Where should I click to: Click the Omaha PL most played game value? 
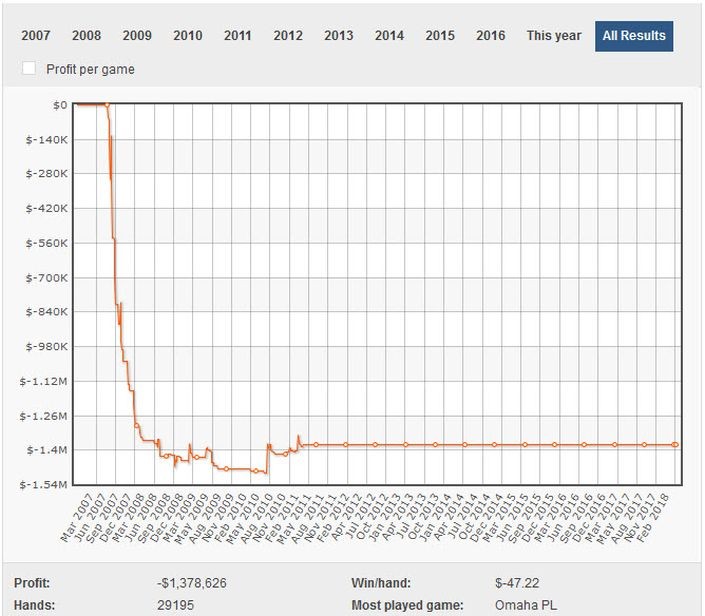tap(529, 605)
